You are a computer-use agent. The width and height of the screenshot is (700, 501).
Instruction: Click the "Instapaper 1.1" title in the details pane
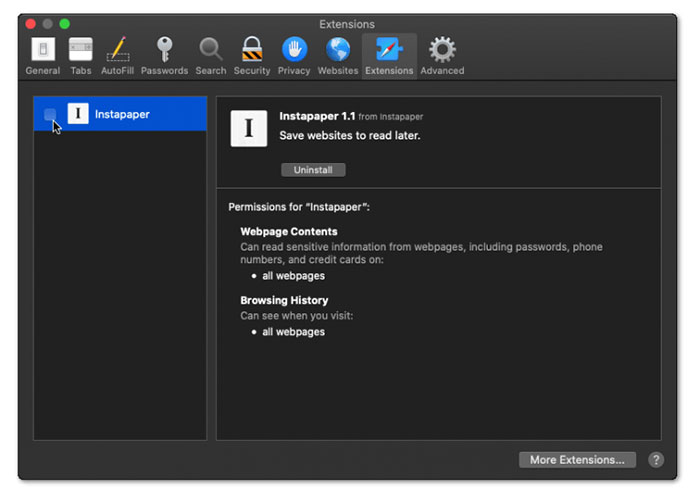click(317, 116)
